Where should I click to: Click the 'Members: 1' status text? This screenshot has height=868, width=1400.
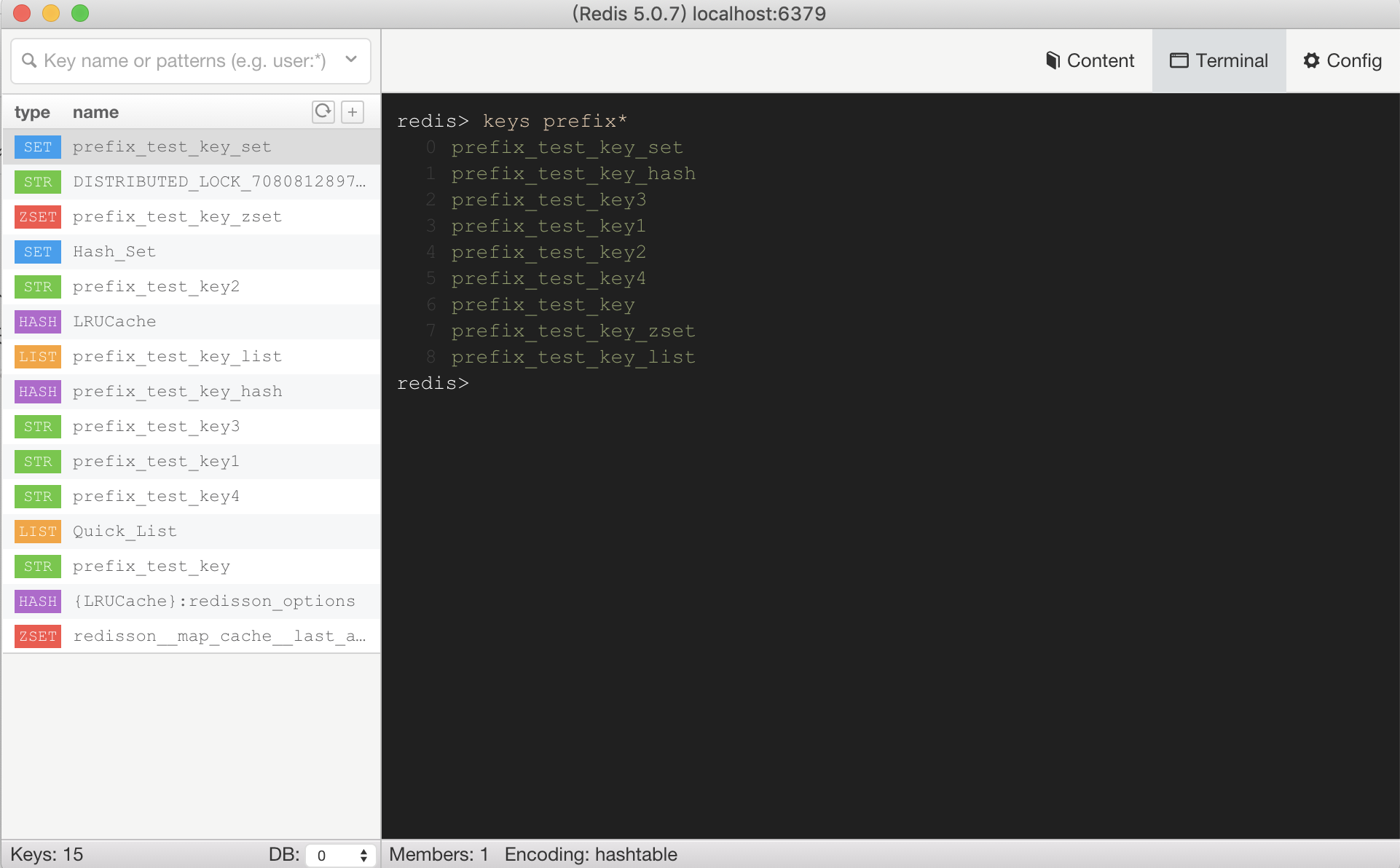point(439,855)
